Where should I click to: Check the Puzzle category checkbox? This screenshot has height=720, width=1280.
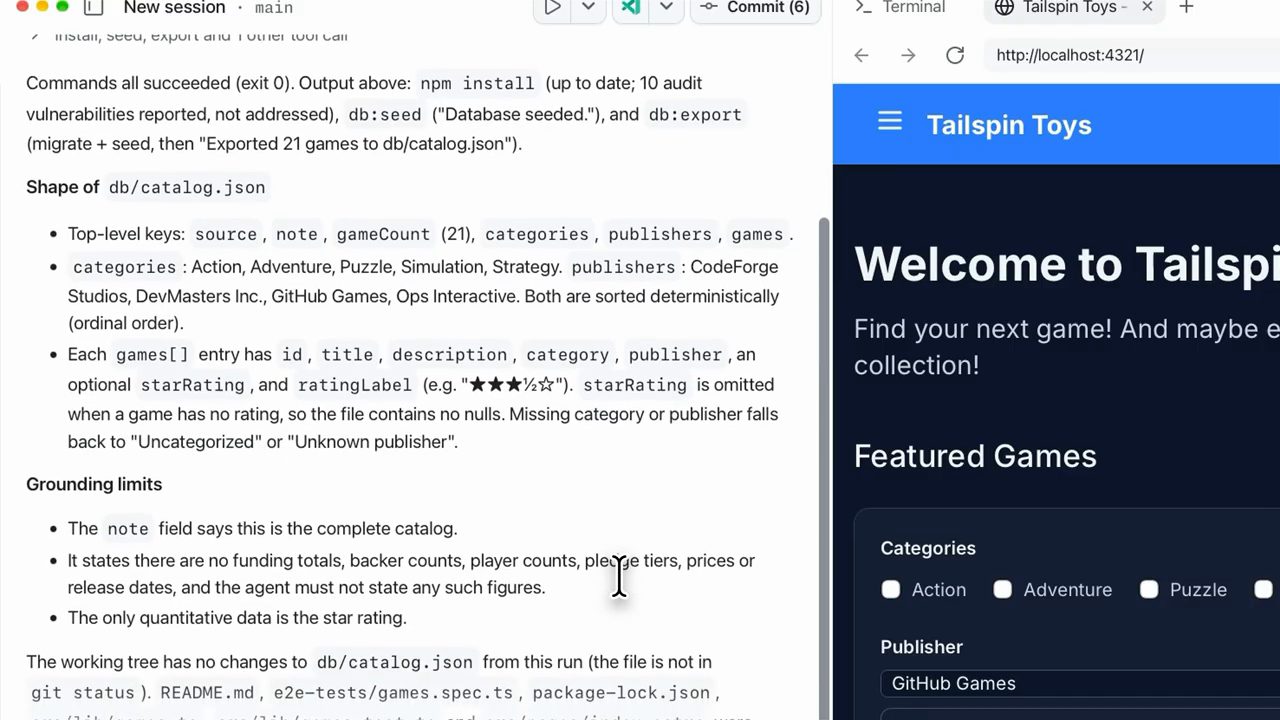point(1149,590)
